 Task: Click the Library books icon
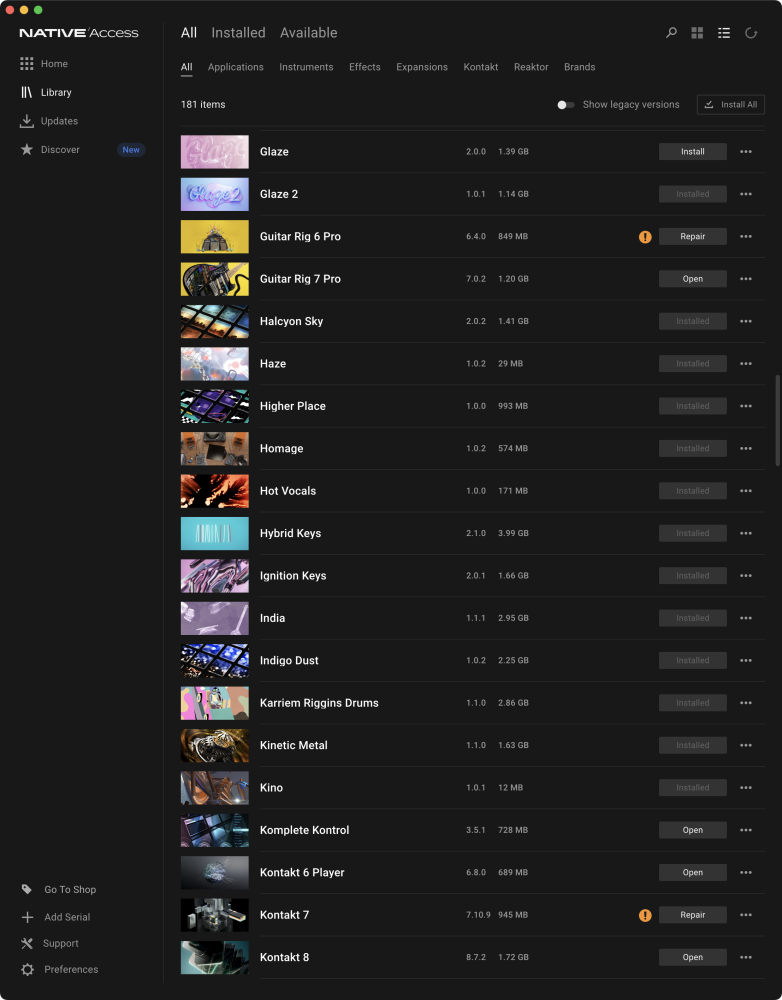(26, 92)
